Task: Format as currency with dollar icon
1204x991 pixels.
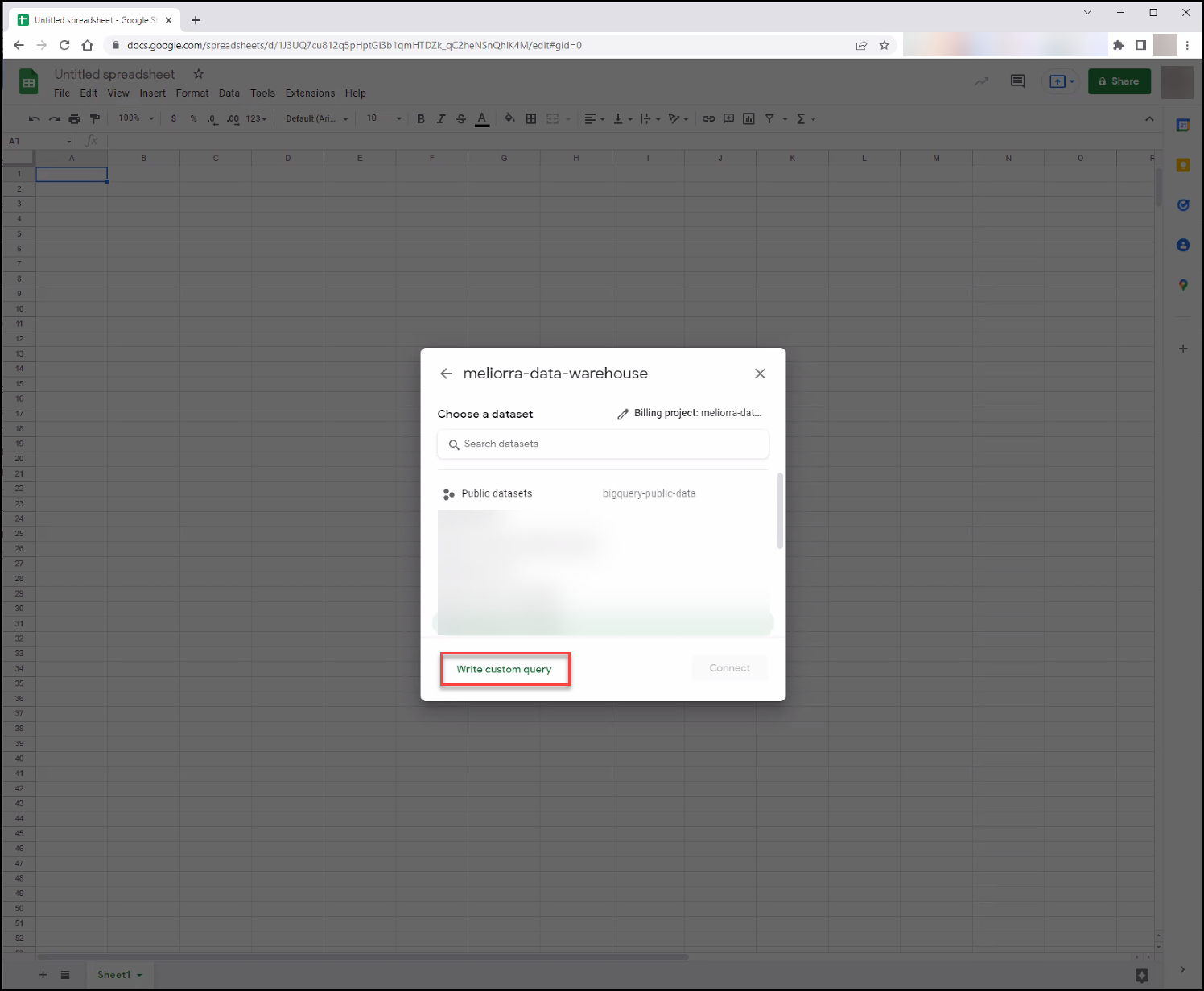Action: click(174, 118)
